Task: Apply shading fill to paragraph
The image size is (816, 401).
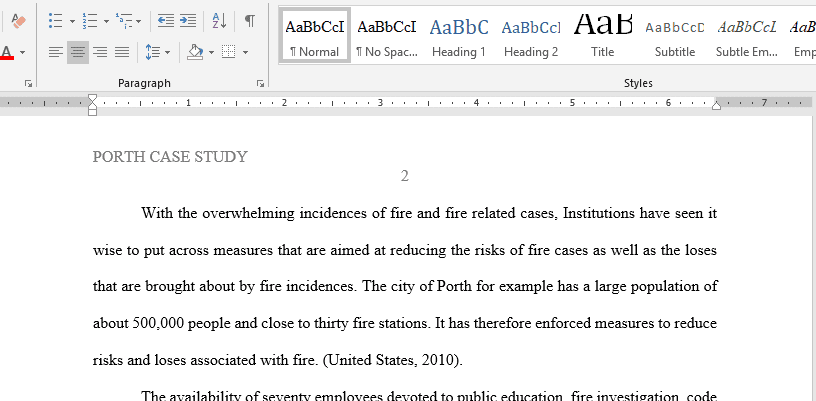Action: click(195, 52)
